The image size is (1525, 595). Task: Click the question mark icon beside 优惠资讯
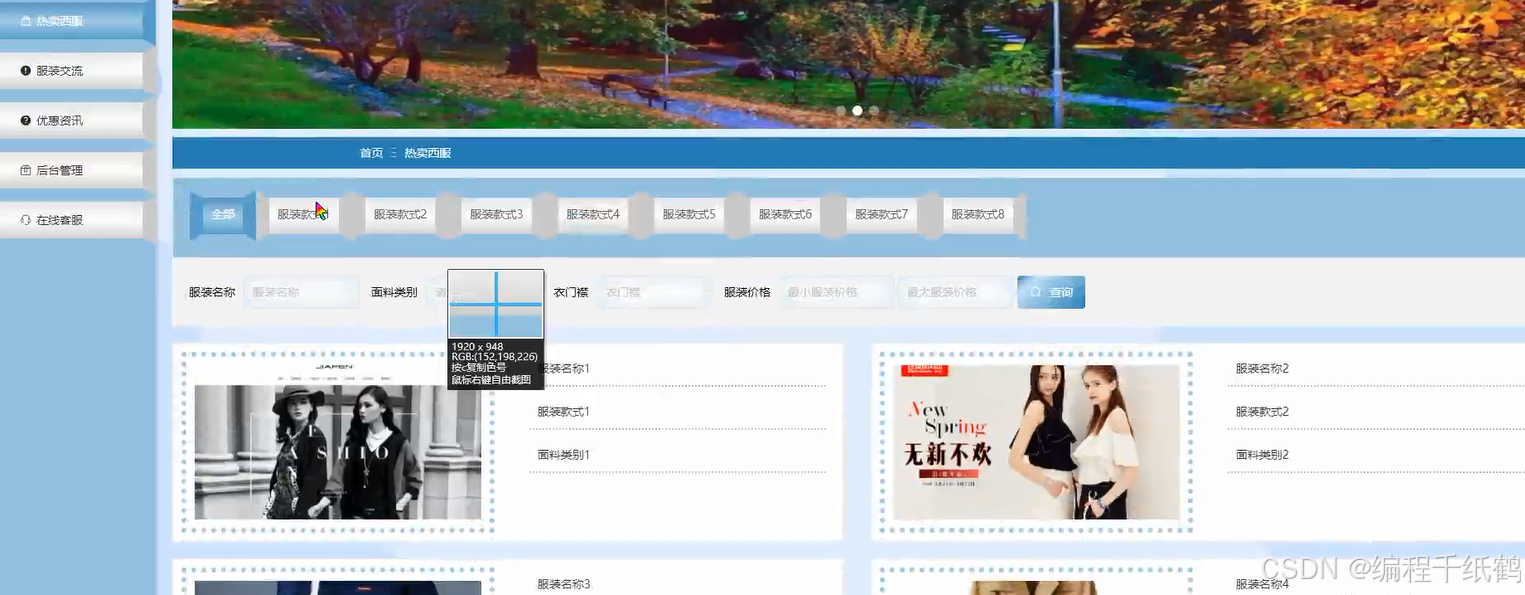(26, 120)
